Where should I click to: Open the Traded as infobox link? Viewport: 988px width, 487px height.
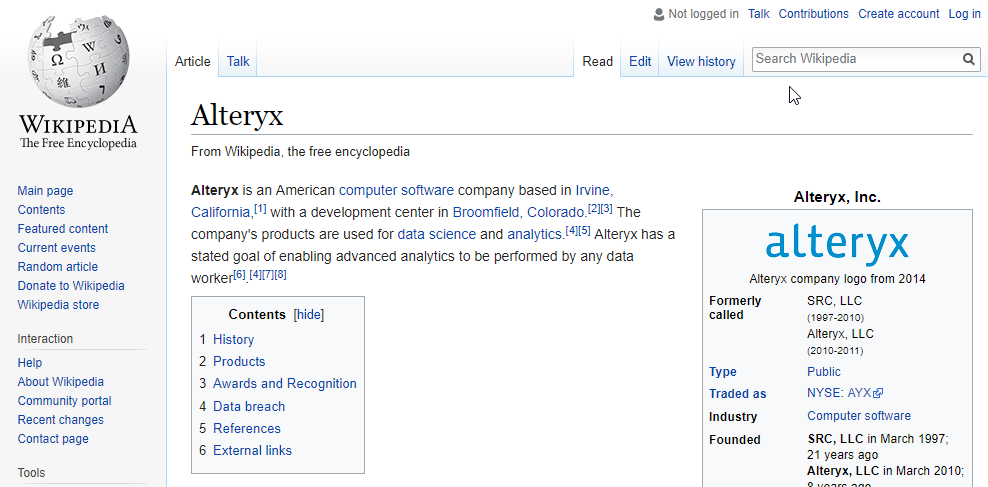pyautogui.click(x=737, y=394)
